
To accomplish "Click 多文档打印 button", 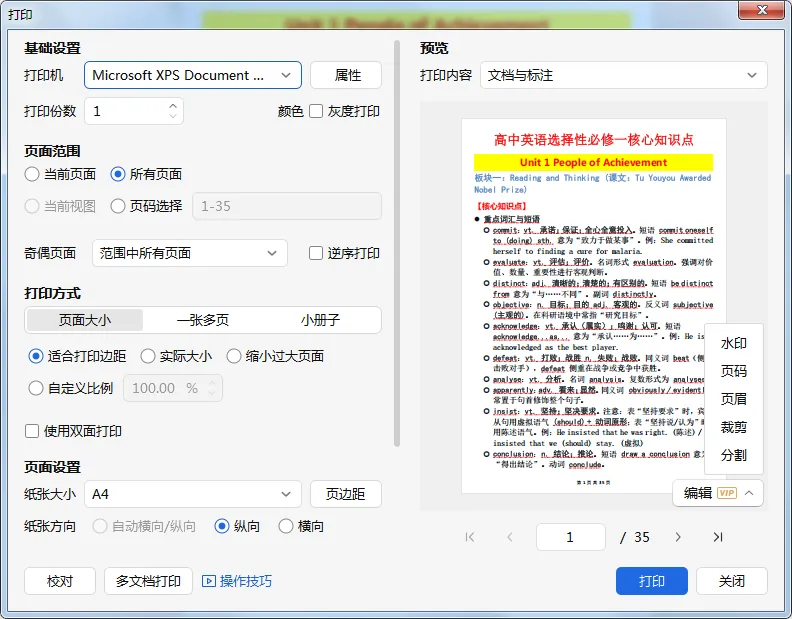I will pyautogui.click(x=148, y=581).
